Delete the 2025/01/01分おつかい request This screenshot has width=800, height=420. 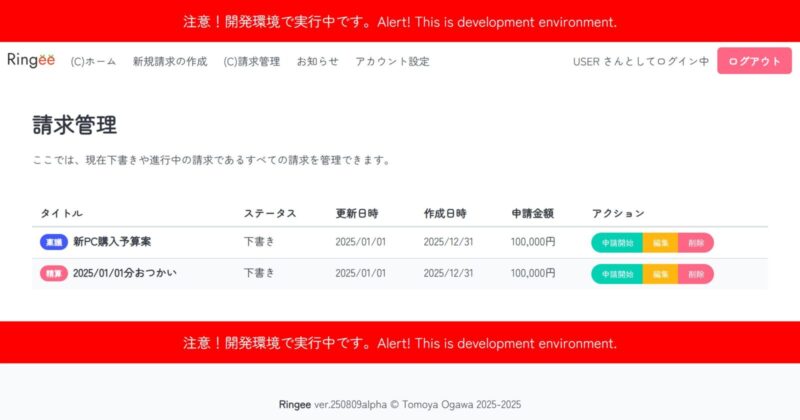(x=696, y=273)
